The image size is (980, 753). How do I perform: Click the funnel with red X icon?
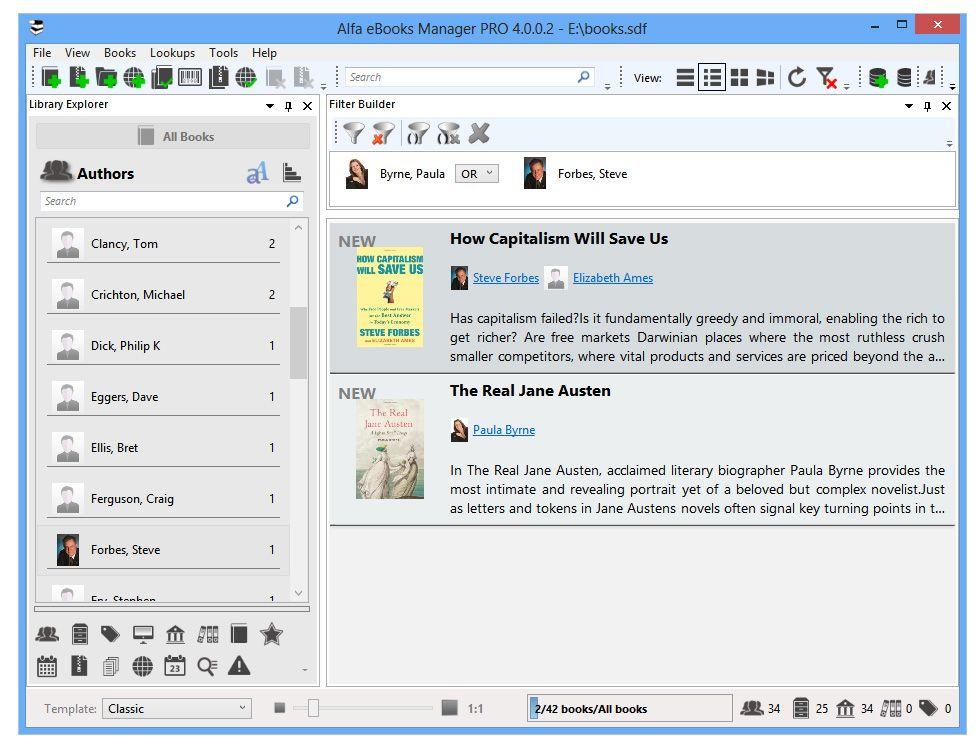tap(383, 133)
